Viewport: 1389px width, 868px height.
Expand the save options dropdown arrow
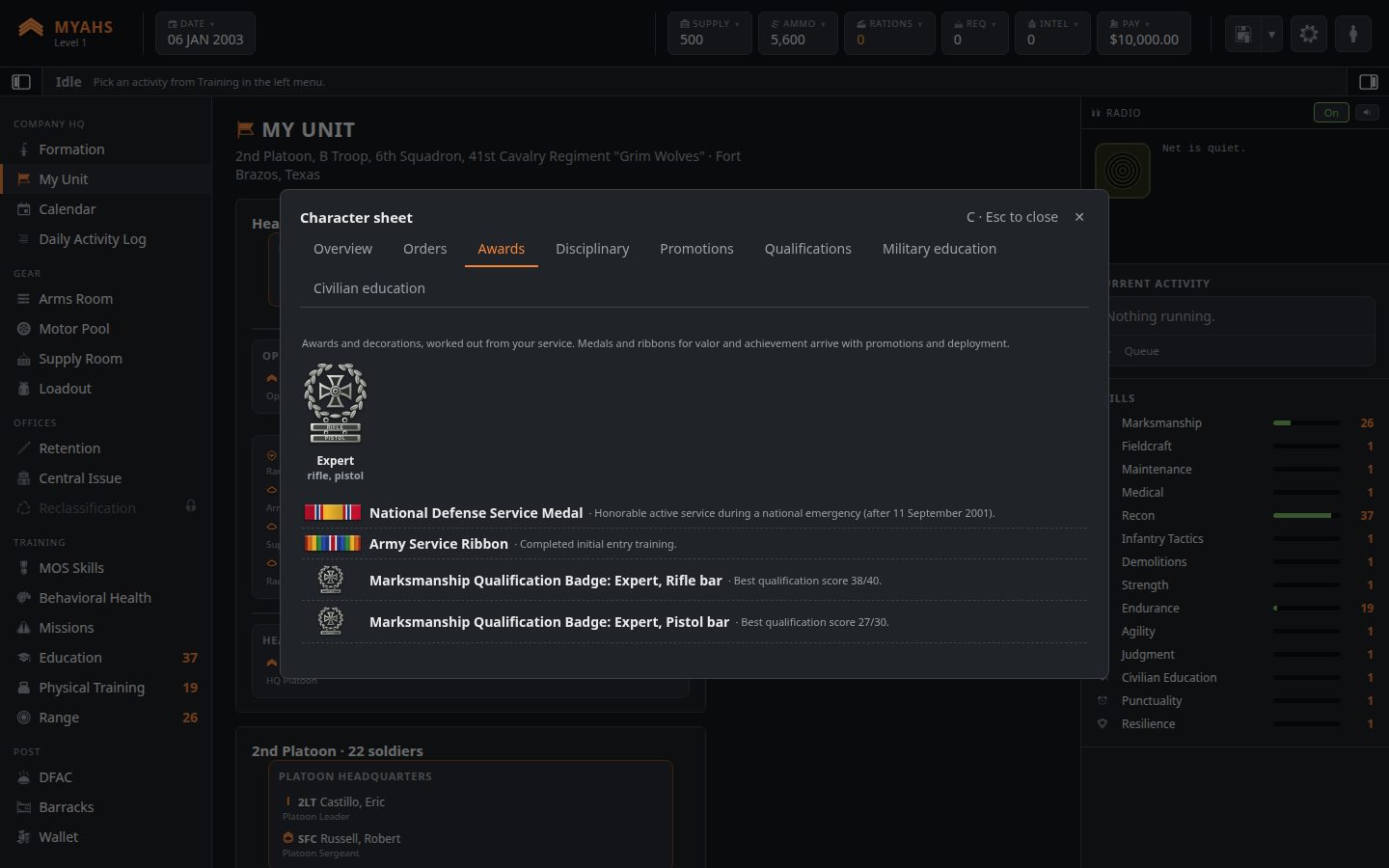[x=1271, y=34]
